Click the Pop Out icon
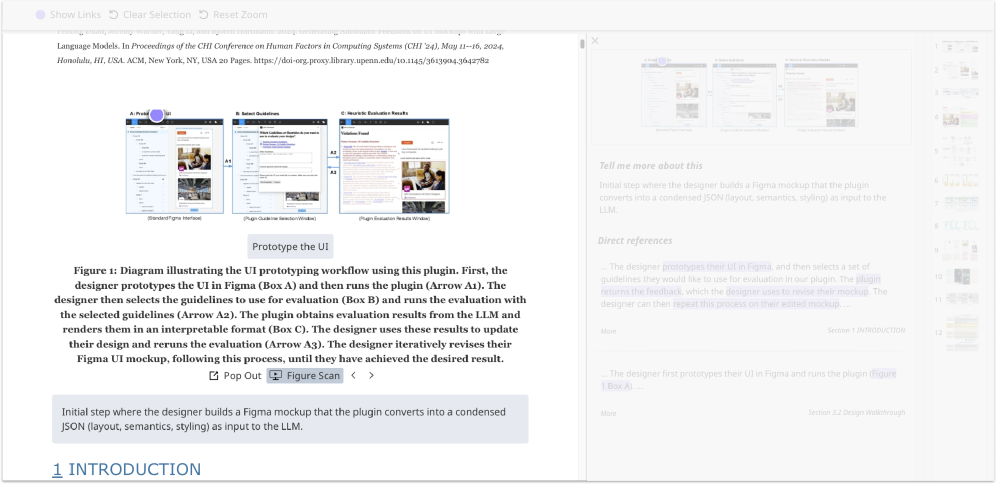 (x=214, y=375)
